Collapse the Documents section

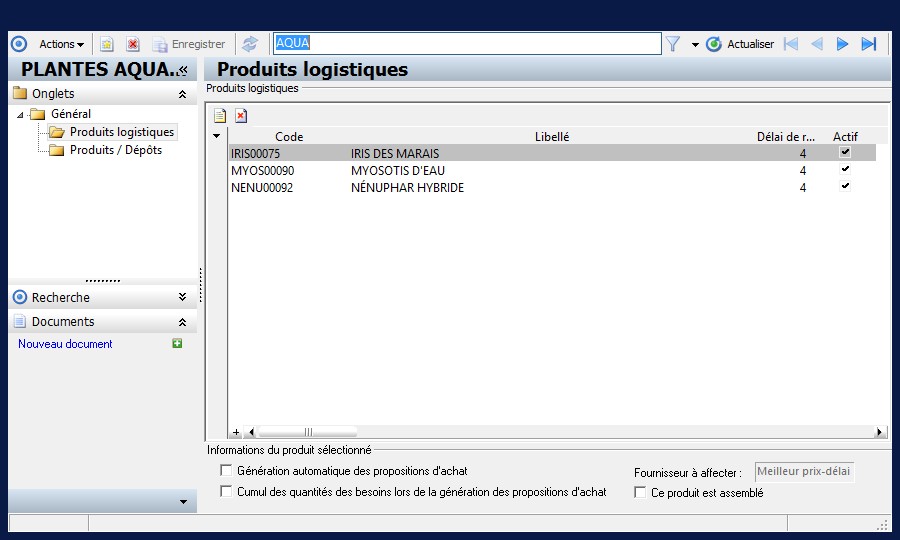tap(182, 322)
